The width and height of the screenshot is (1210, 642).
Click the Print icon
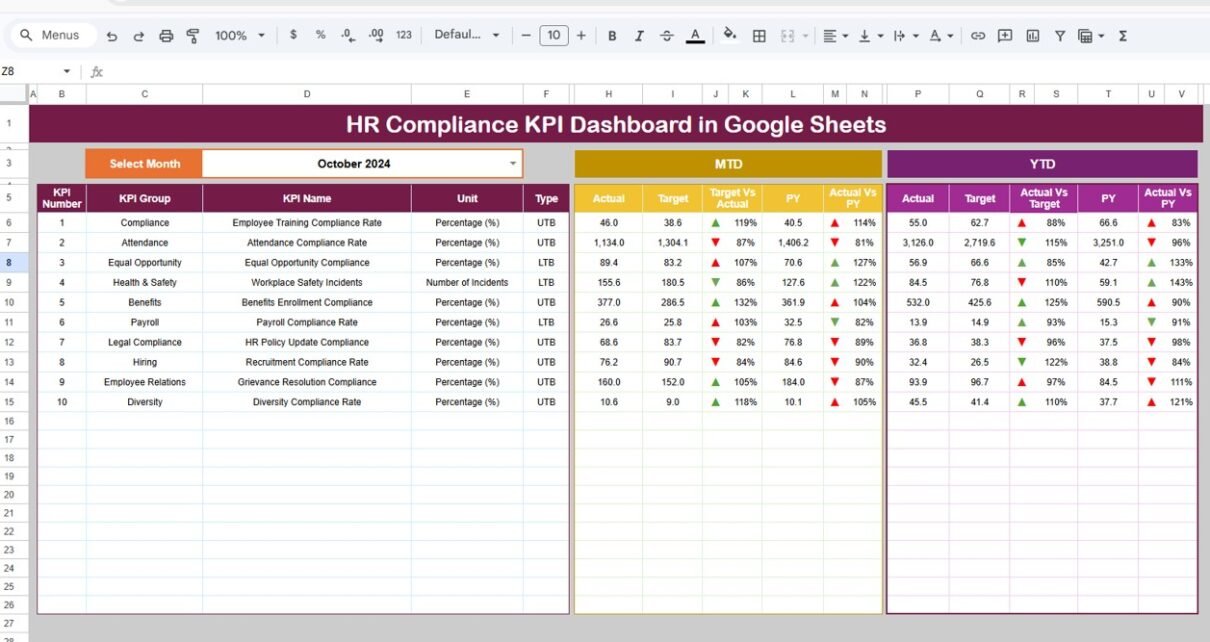point(166,35)
